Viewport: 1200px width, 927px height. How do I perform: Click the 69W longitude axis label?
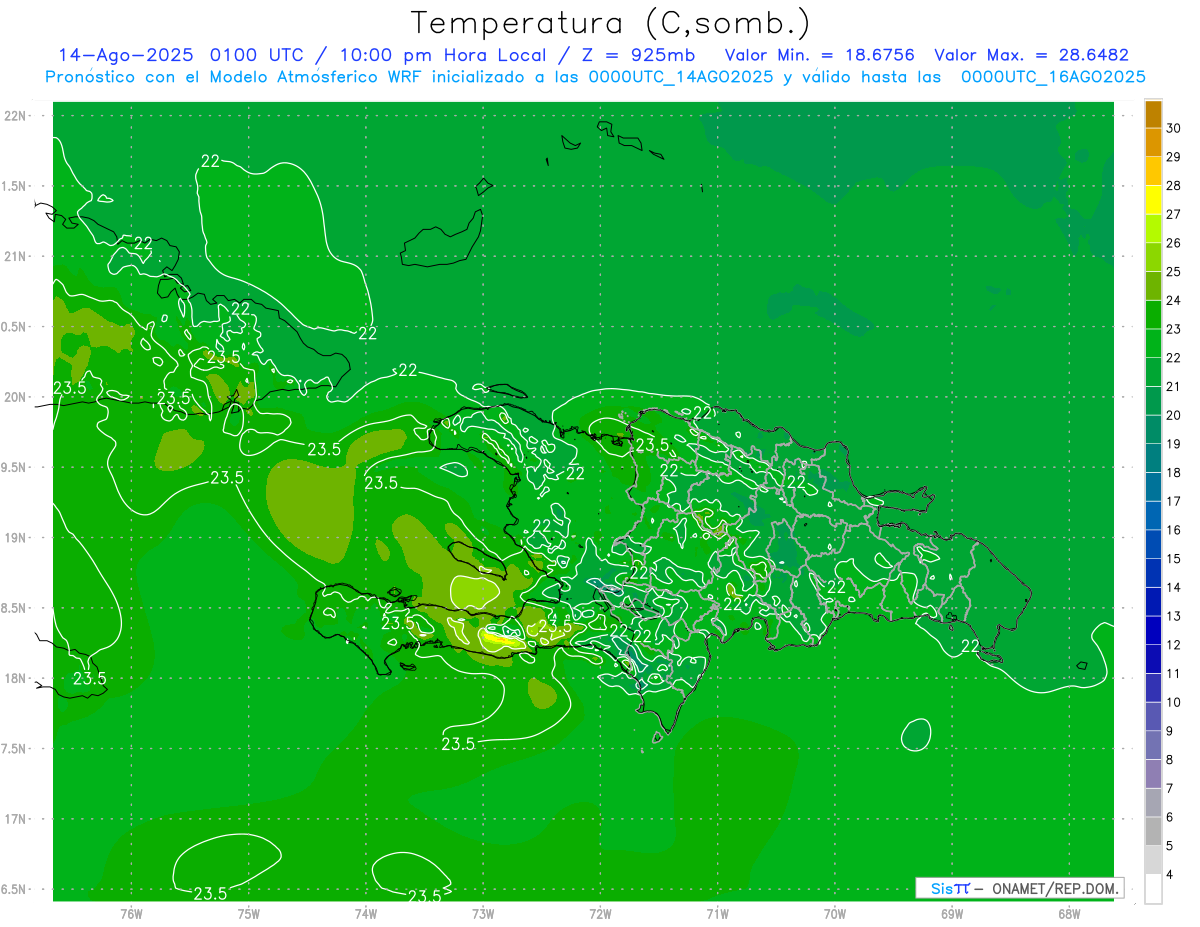coord(952,913)
